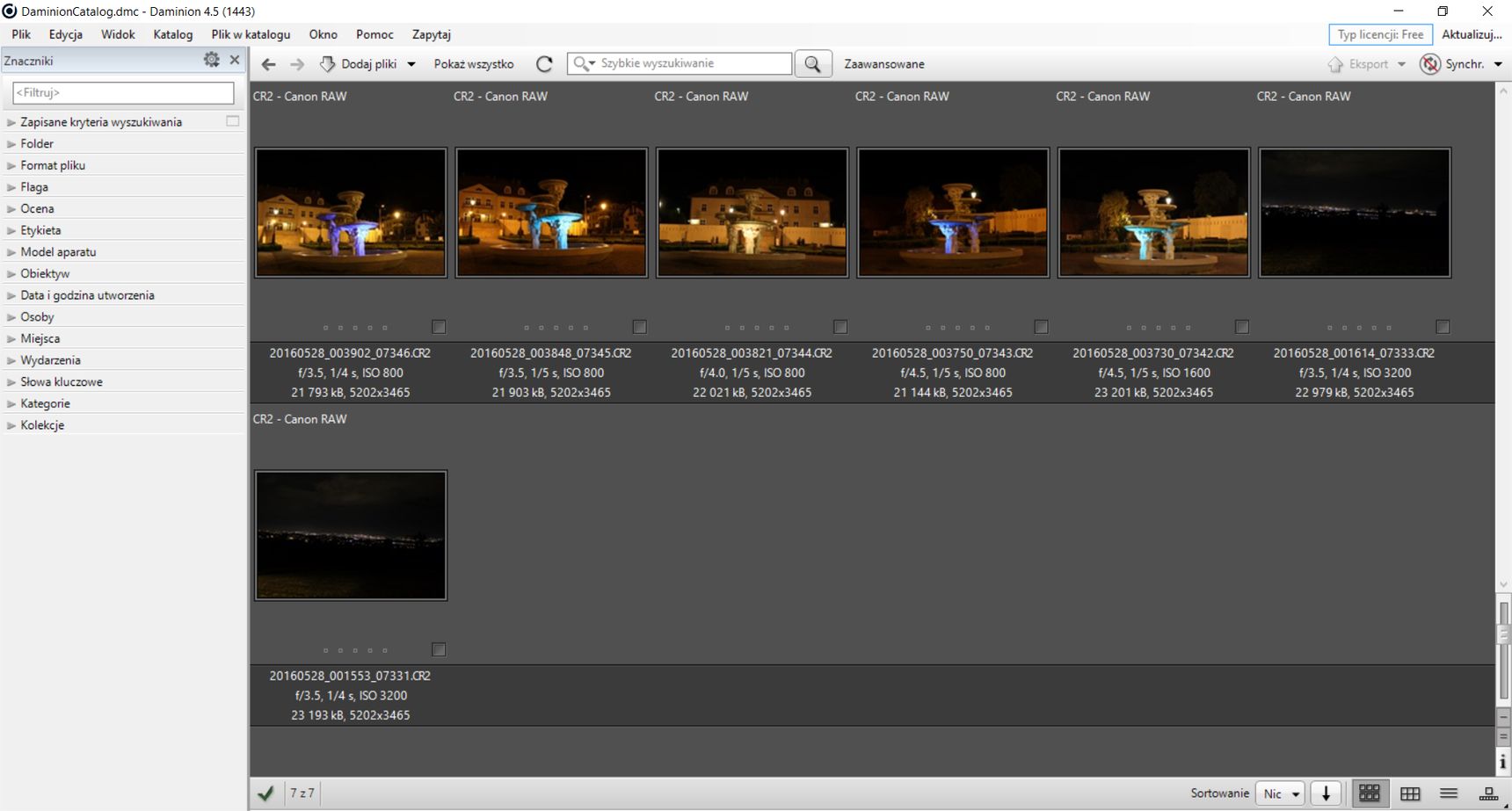The width and height of the screenshot is (1512, 811).
Task: Click the Dodaj pliki tag icon
Action: (327, 64)
